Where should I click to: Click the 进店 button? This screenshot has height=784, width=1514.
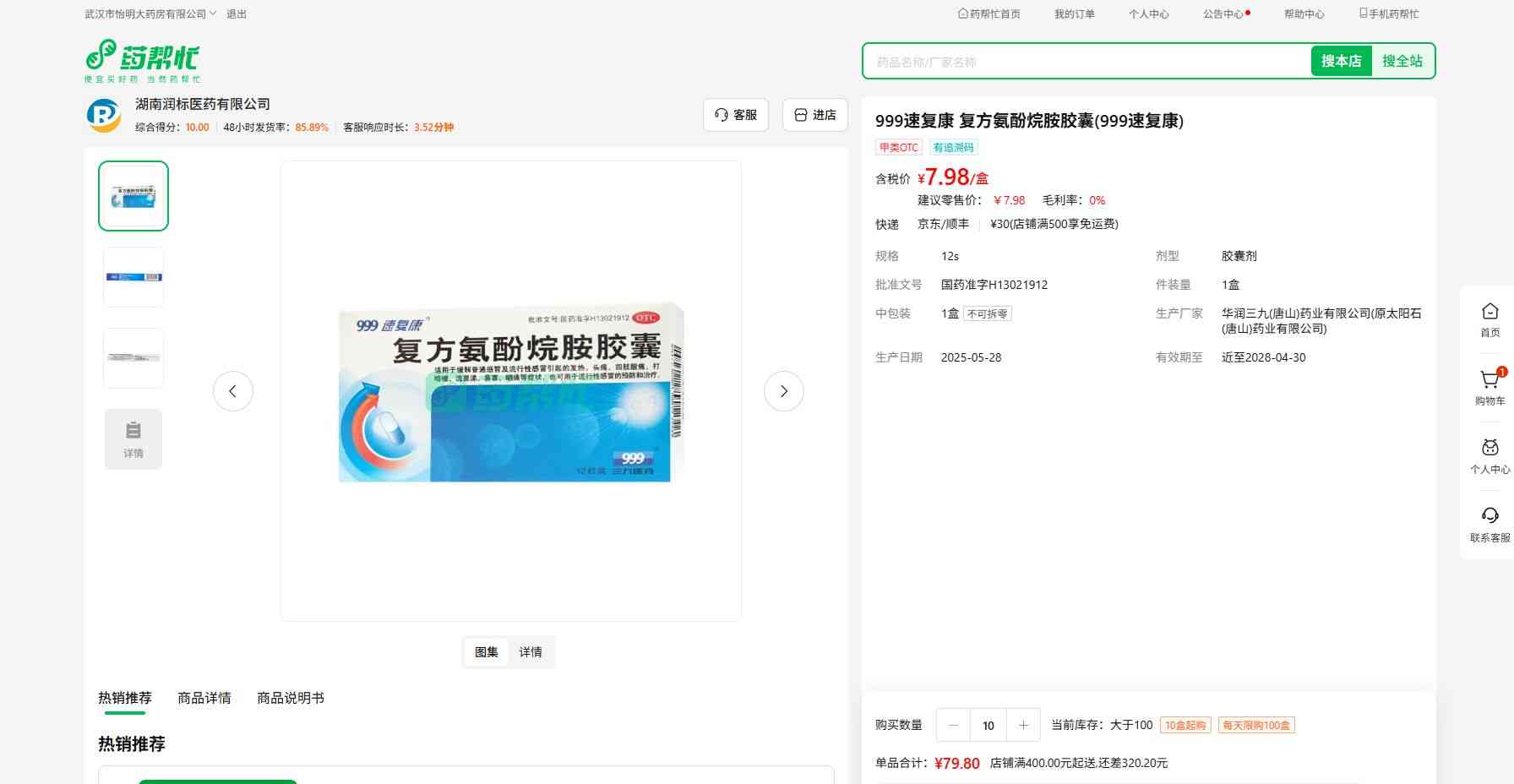click(x=815, y=115)
